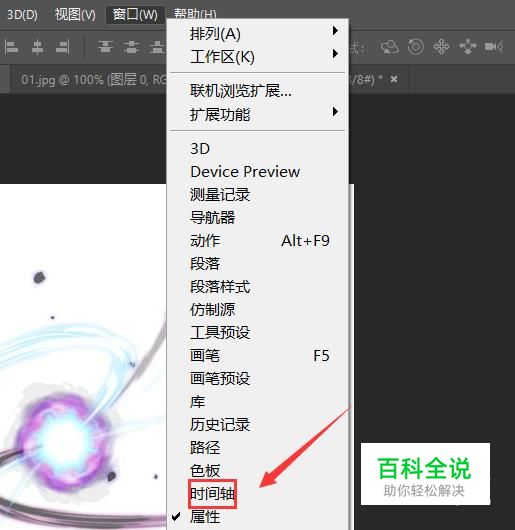Expand the 扩展功能 submenu
The image size is (515, 530).
click(259, 114)
